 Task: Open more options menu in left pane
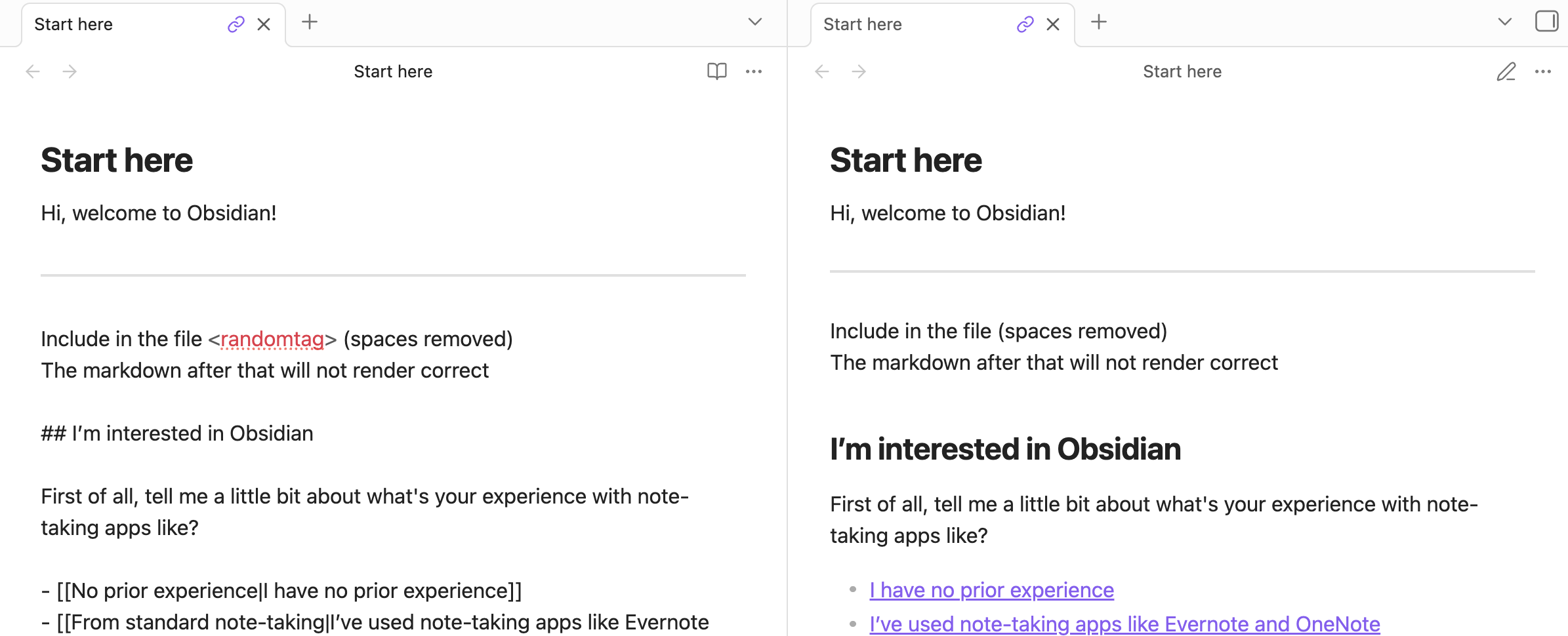(x=754, y=71)
